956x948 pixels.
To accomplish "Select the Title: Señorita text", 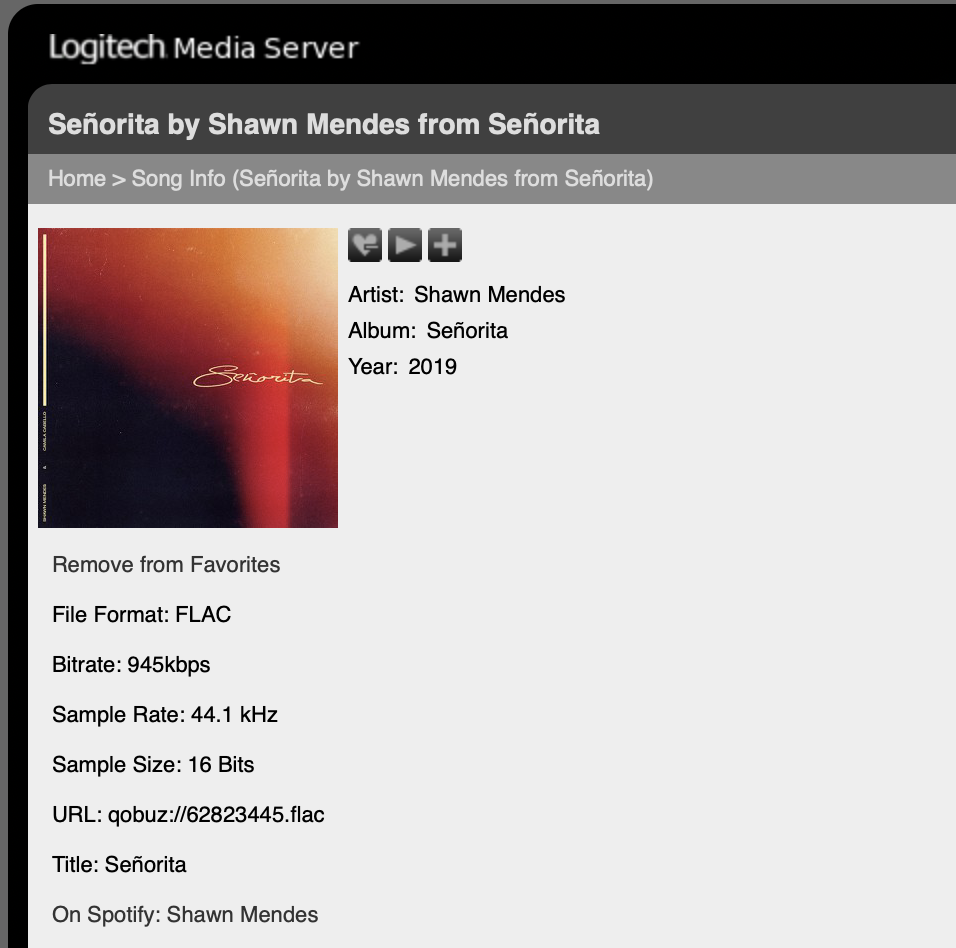I will pos(119,864).
